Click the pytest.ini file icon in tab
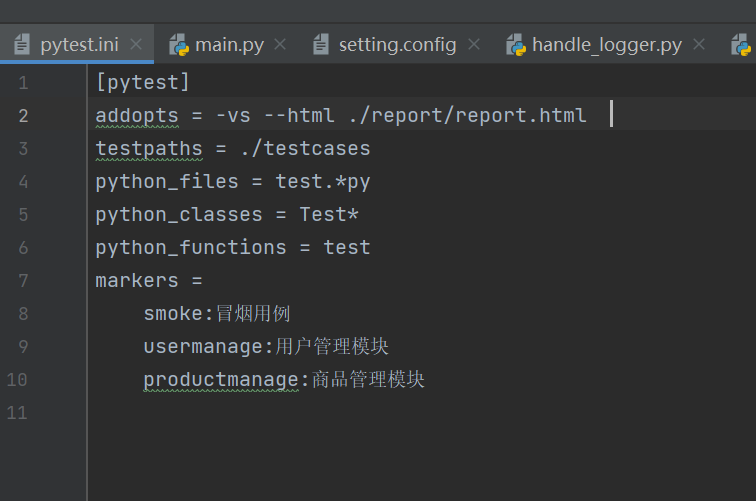756x501 pixels. coord(21,45)
